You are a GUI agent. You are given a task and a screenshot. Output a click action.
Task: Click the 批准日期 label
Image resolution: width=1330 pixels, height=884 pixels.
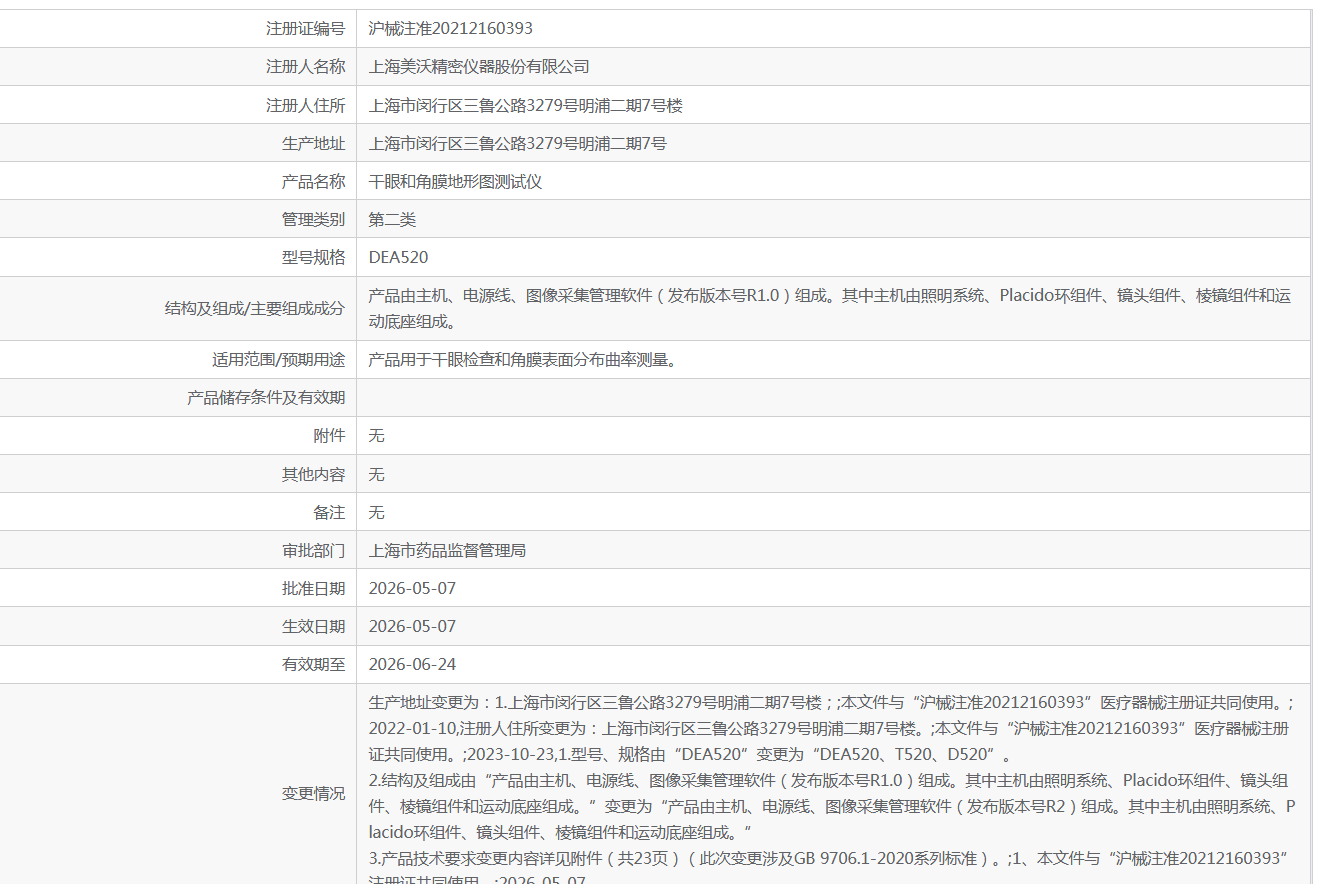(x=314, y=588)
